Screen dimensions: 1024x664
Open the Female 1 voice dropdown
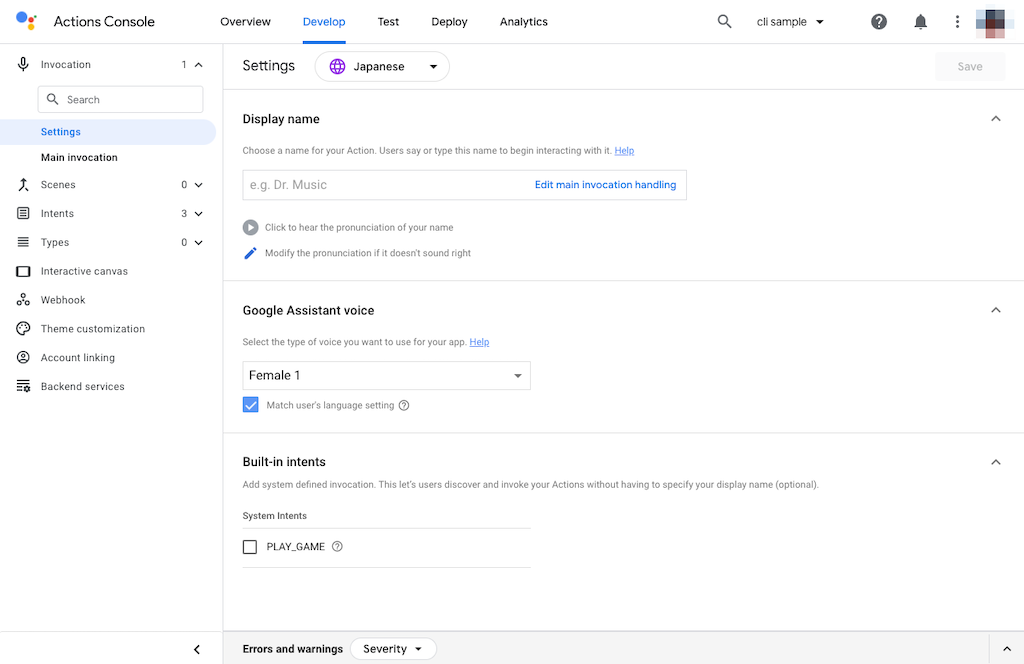pos(386,376)
